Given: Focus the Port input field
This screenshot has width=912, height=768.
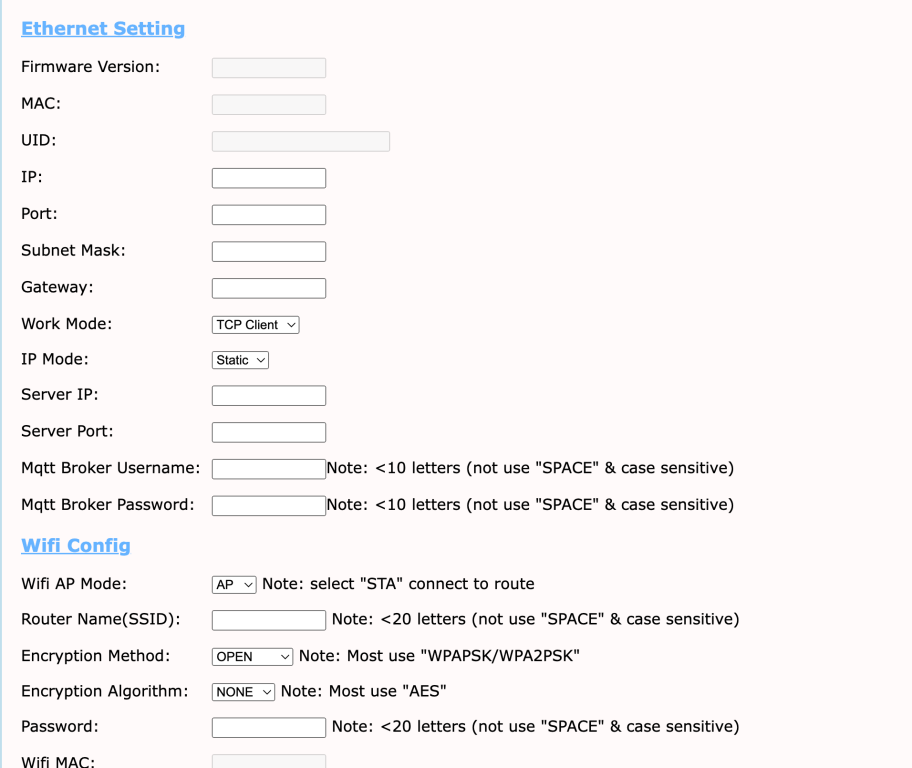Looking at the screenshot, I should point(268,215).
